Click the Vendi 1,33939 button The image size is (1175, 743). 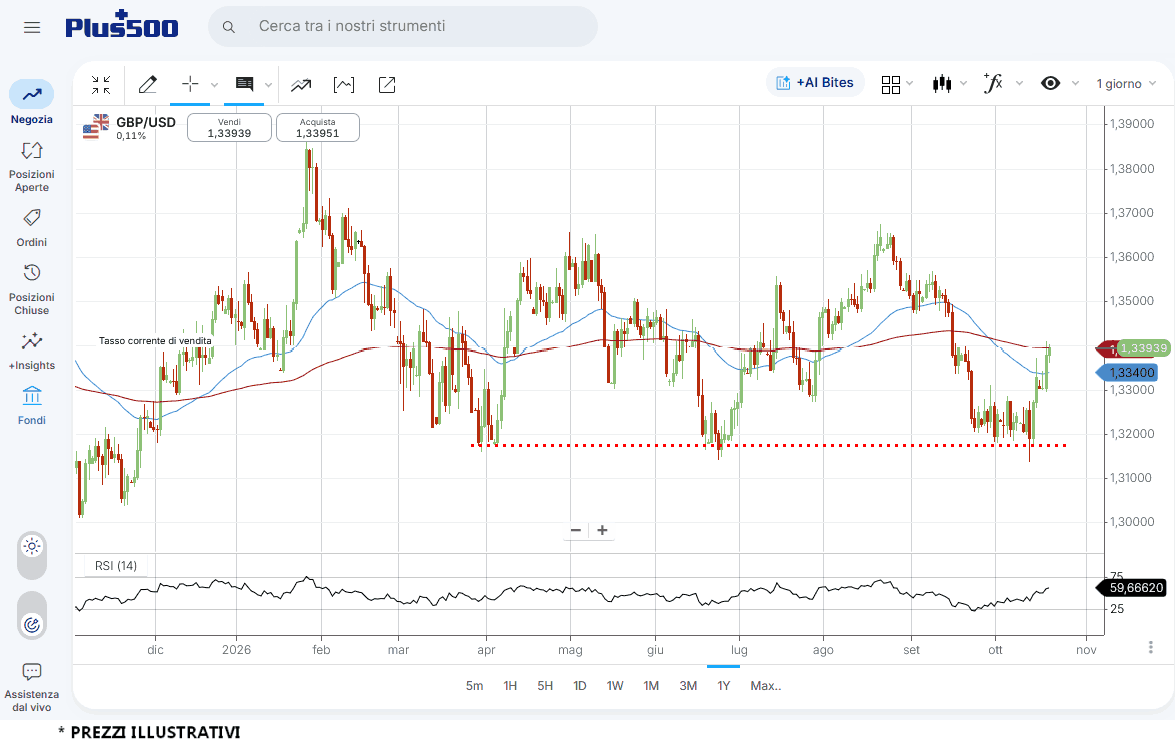[x=229, y=127]
